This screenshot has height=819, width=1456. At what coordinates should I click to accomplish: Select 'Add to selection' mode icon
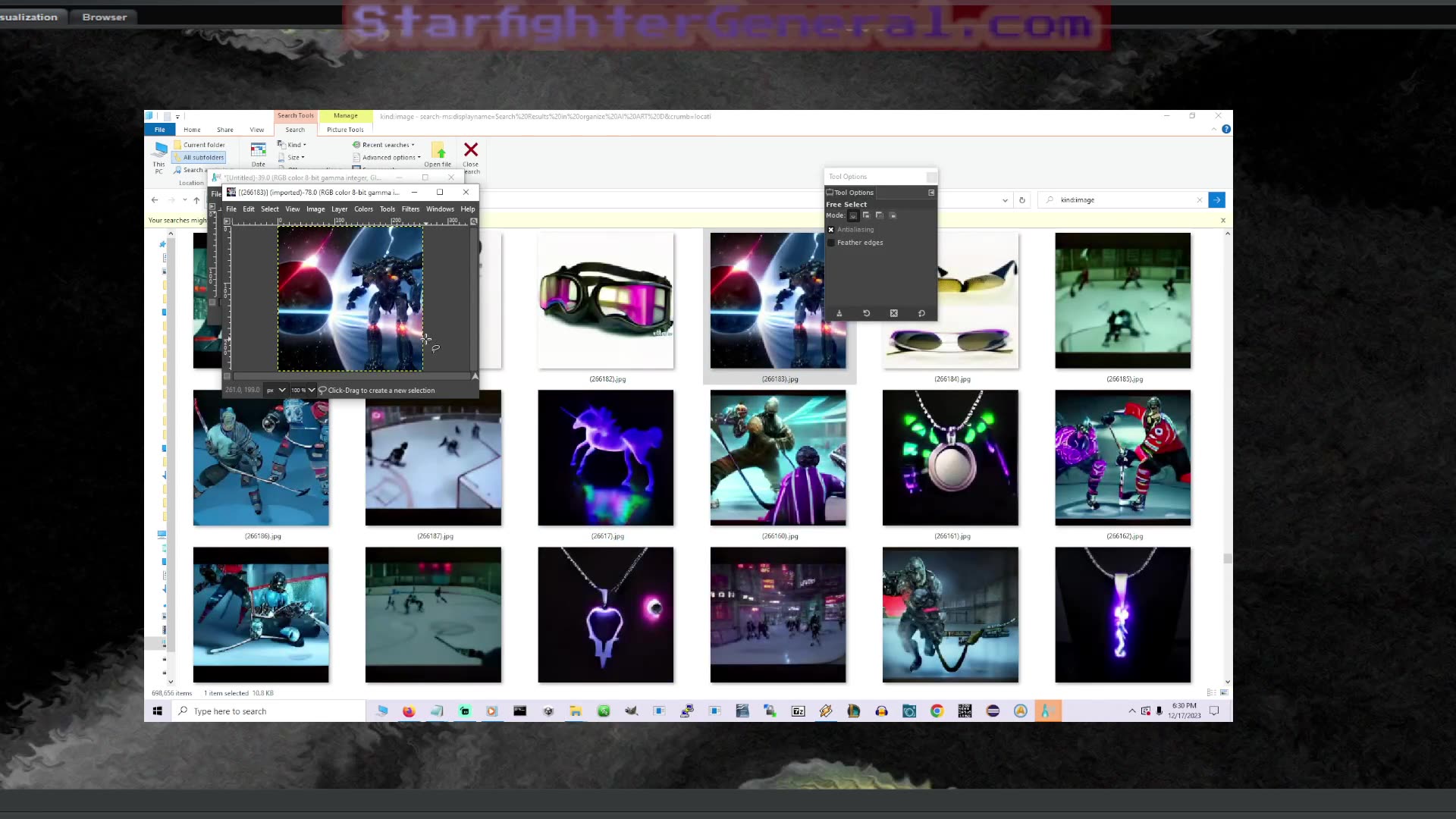click(866, 215)
